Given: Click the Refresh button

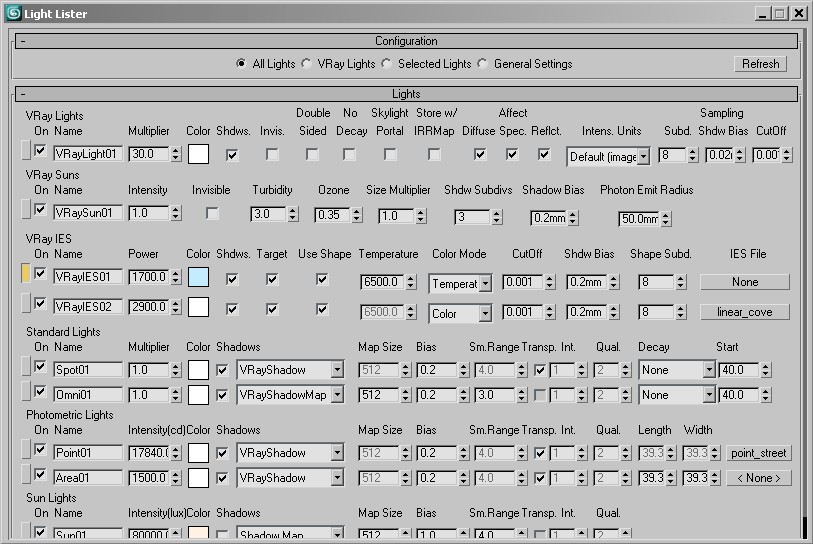Looking at the screenshot, I should pyautogui.click(x=760, y=64).
